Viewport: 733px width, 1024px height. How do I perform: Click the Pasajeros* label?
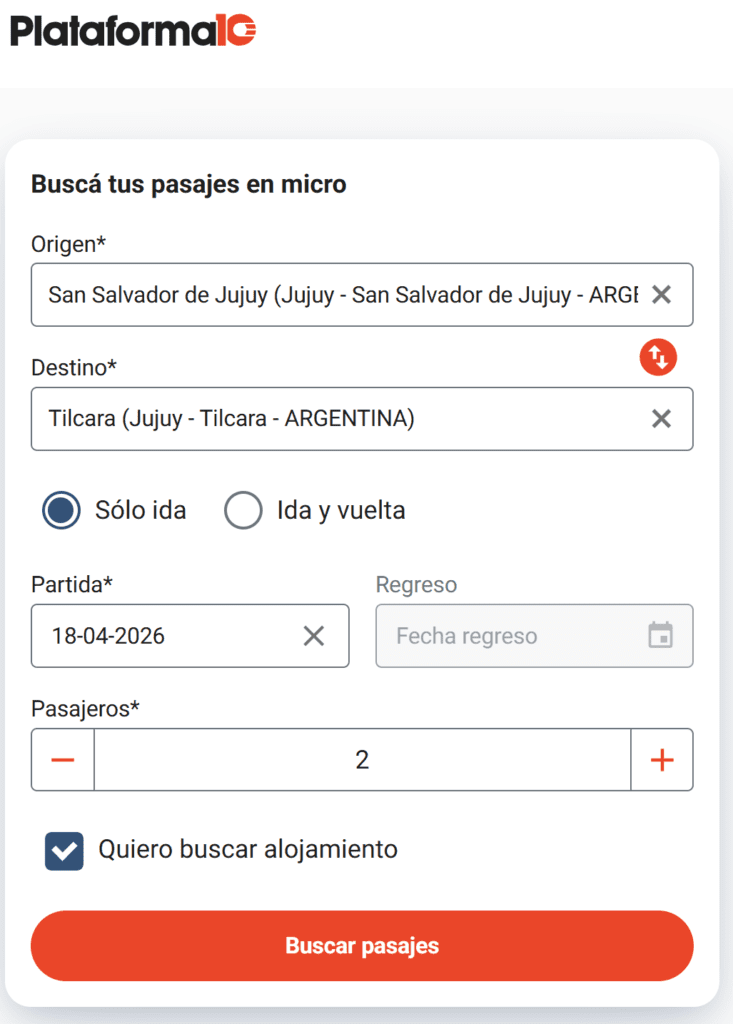86,709
